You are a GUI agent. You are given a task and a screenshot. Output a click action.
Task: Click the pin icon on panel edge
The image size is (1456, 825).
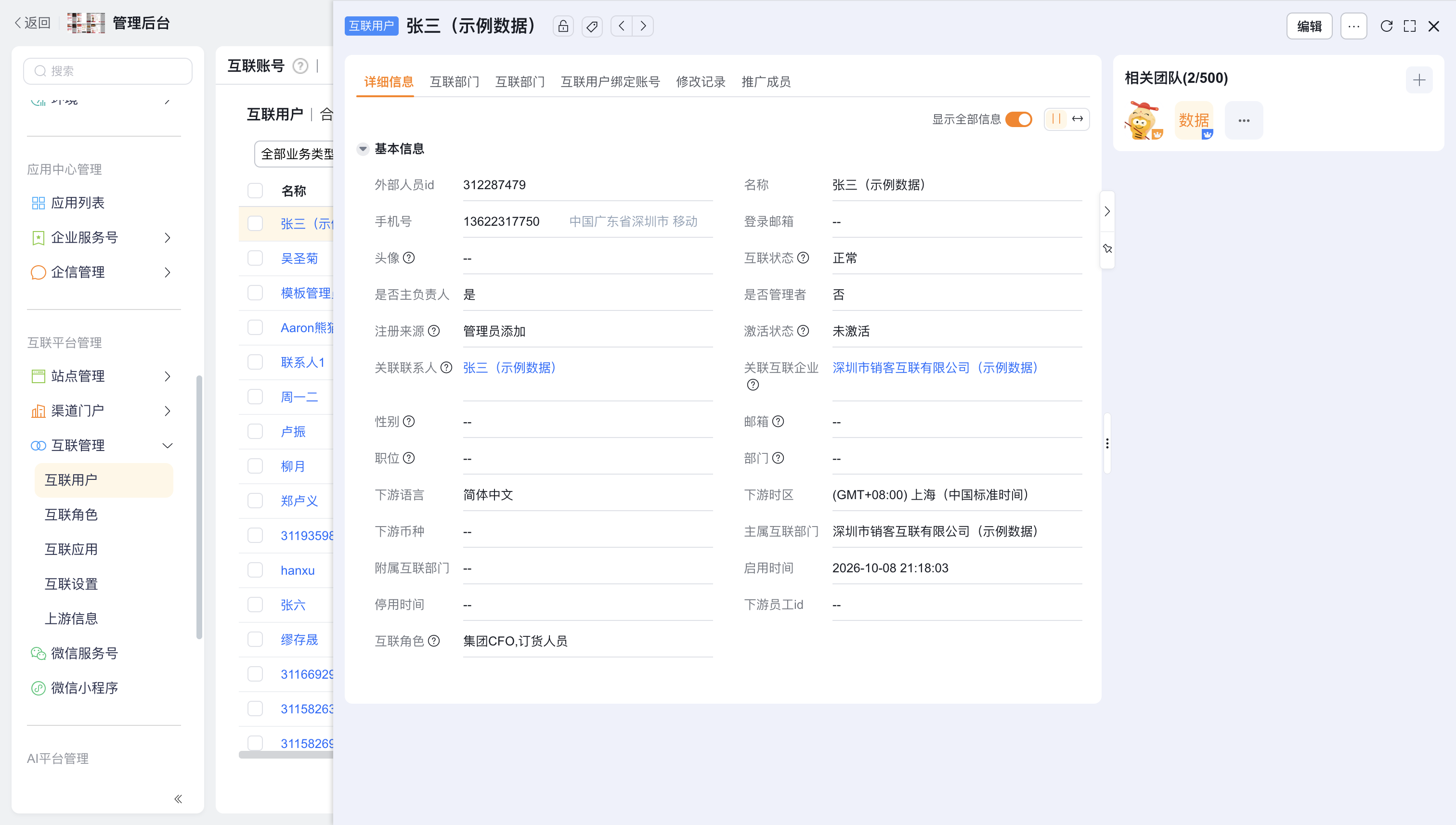[1107, 249]
